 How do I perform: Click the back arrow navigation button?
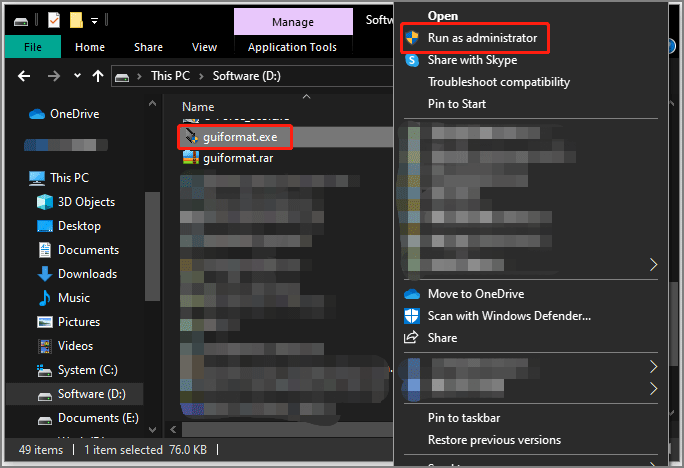(x=24, y=76)
